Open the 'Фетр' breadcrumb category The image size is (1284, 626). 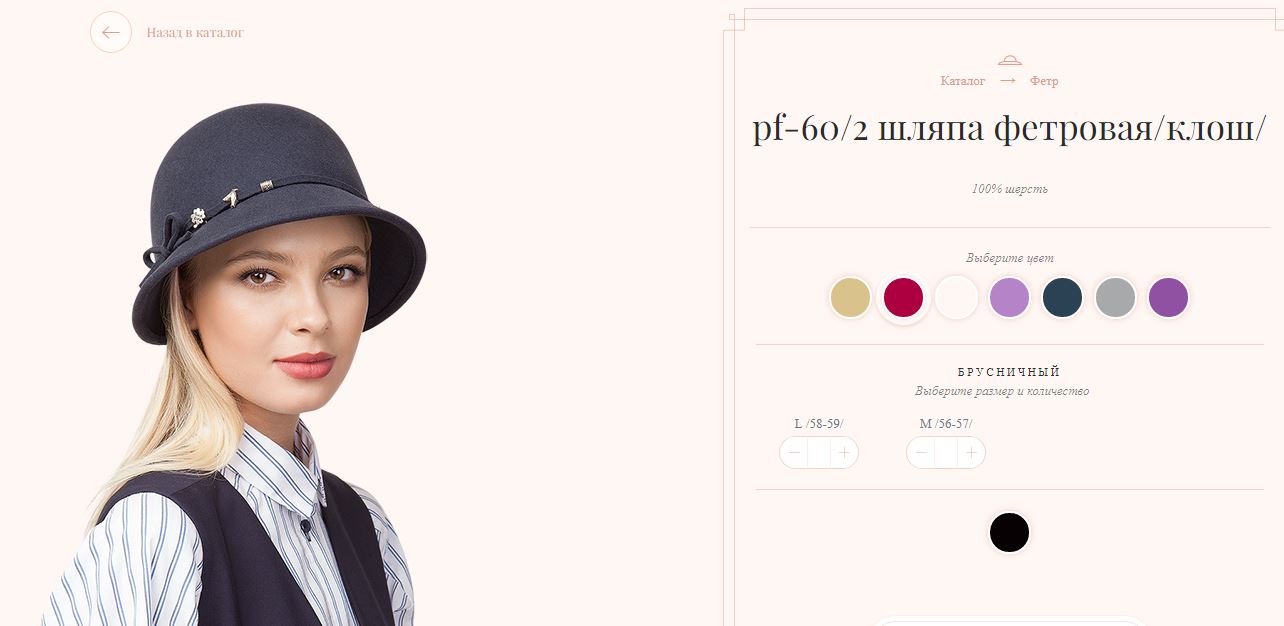click(1044, 81)
